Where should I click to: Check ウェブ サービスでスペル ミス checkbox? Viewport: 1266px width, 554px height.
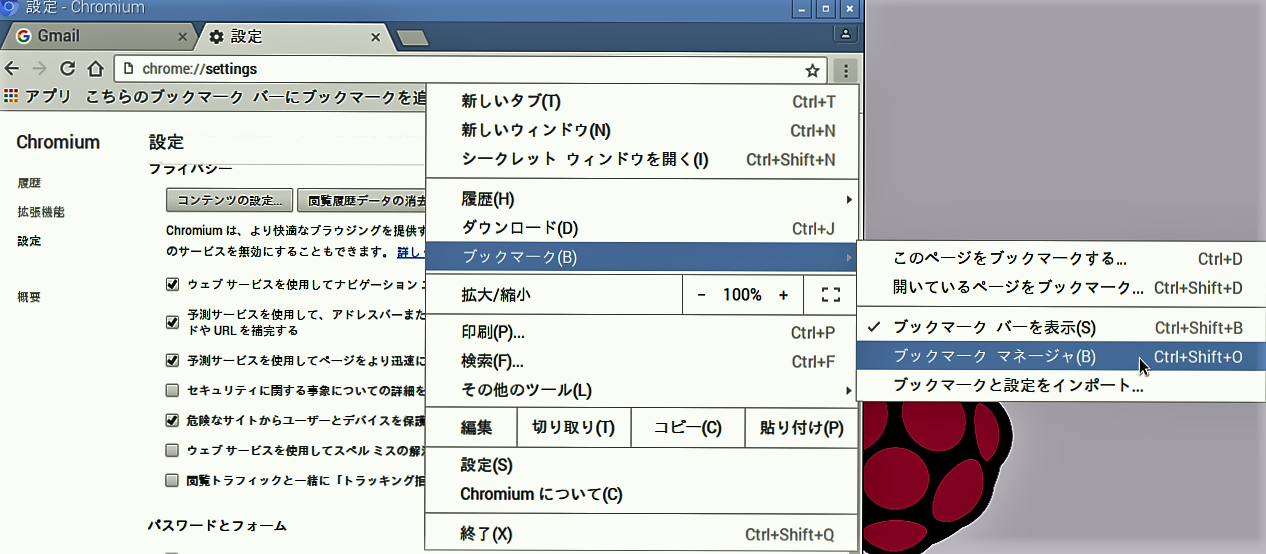click(172, 450)
